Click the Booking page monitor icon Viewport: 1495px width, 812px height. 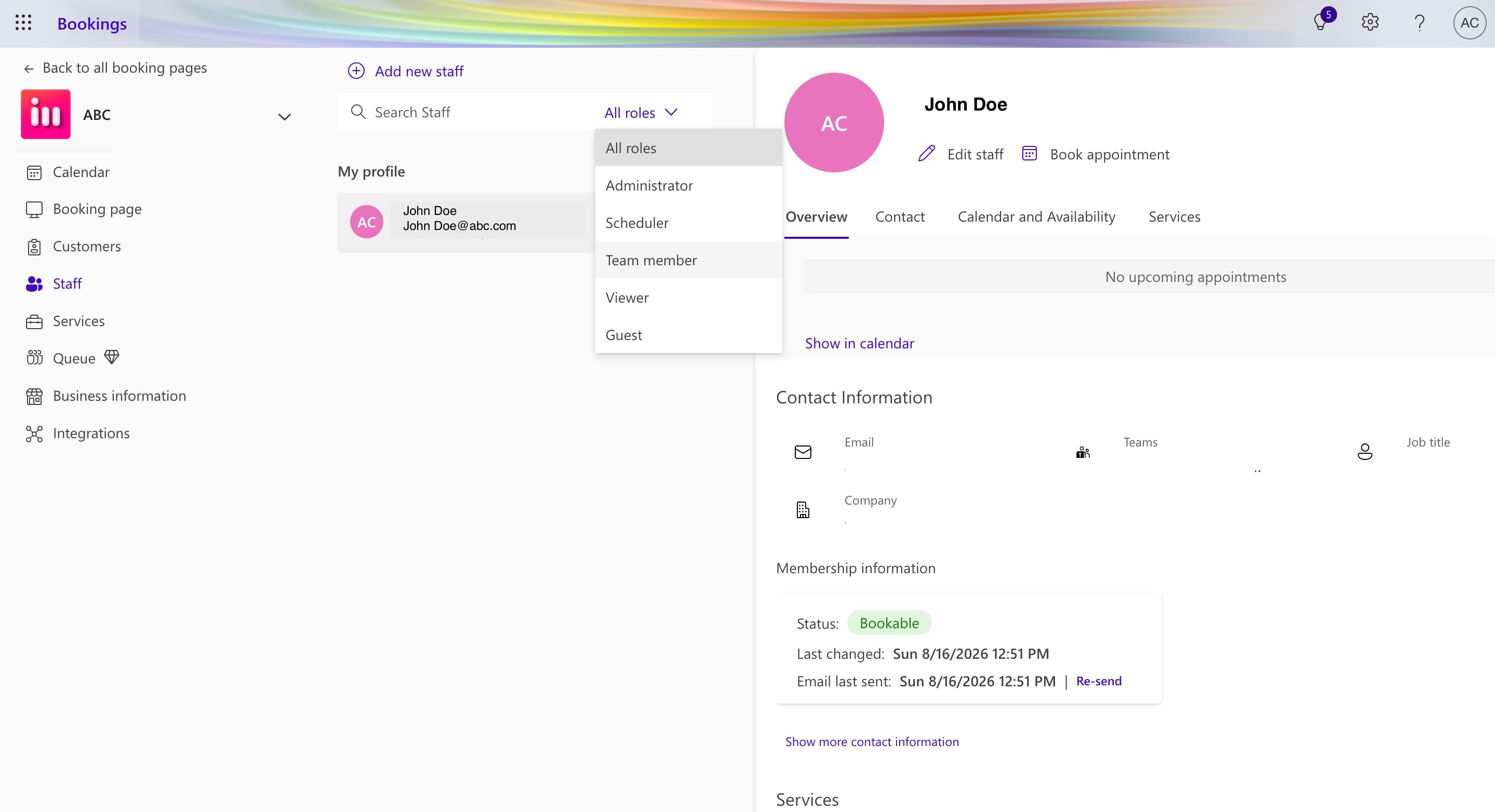tap(34, 209)
